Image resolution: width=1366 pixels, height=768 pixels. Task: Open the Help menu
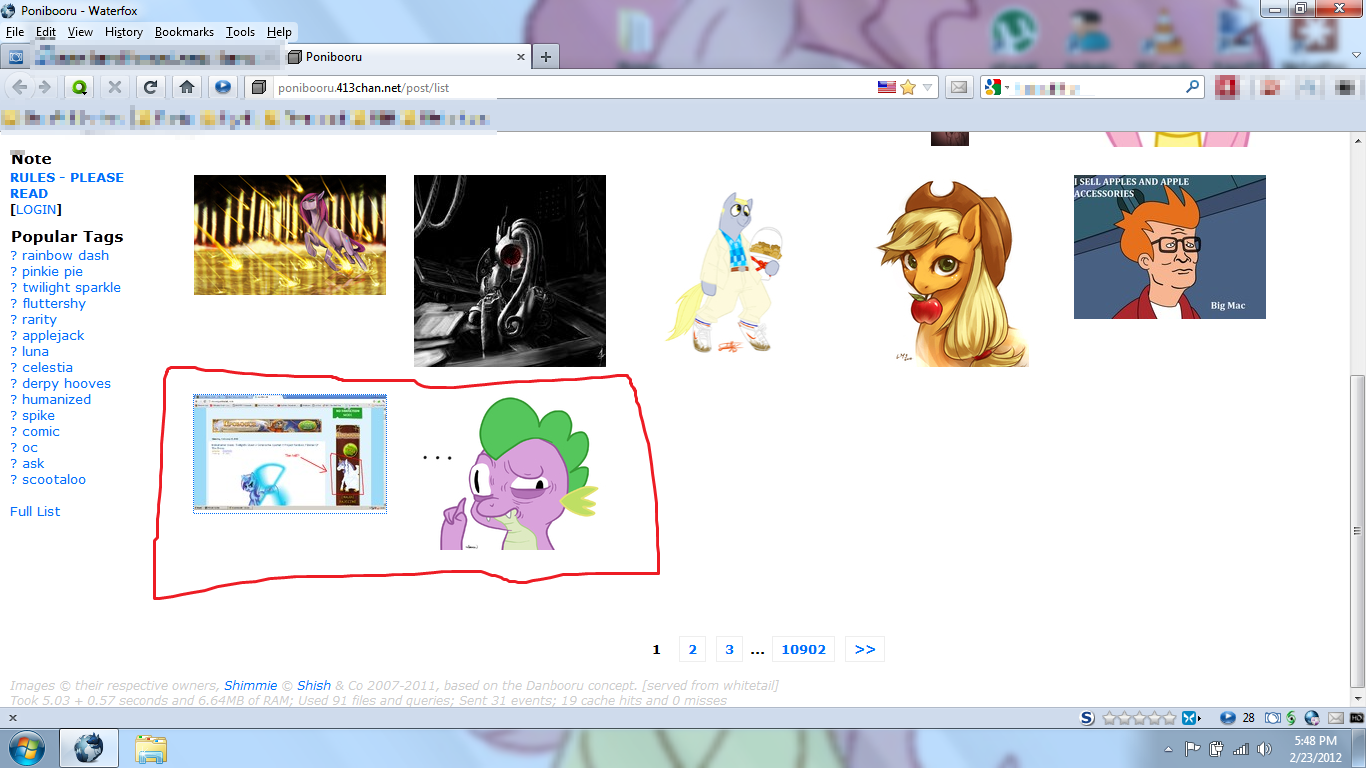(279, 32)
